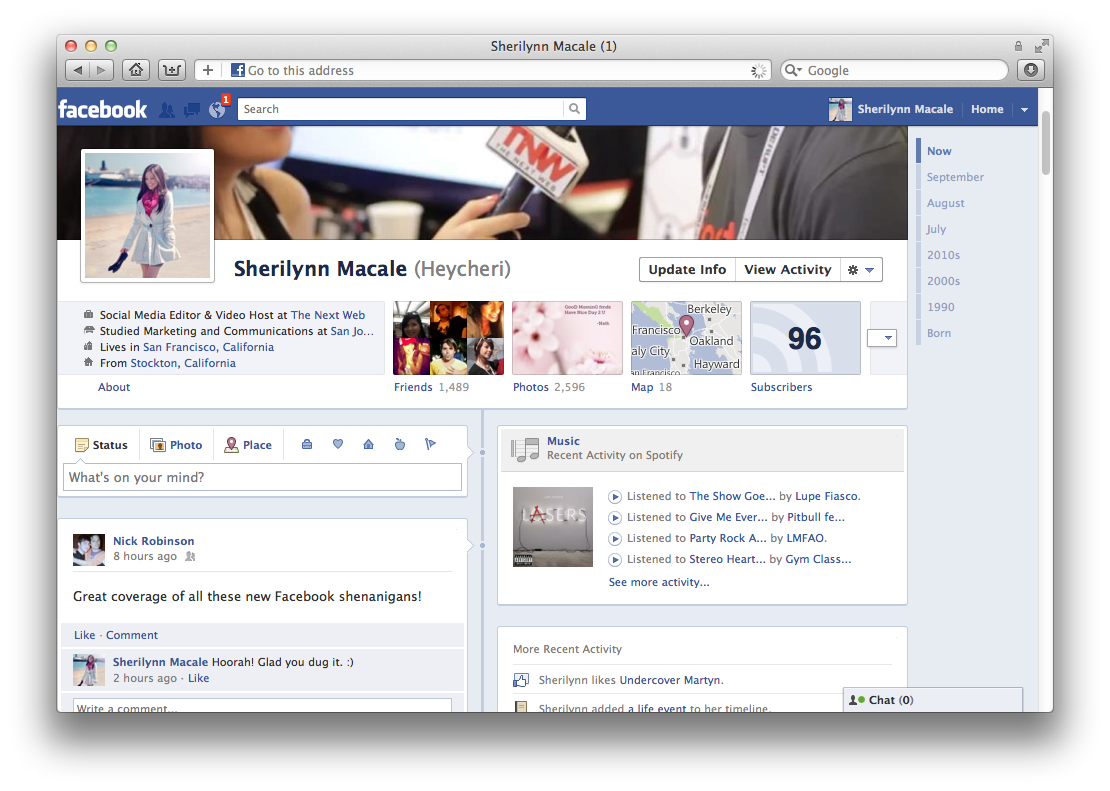Select the Place composer tab
Screen dimensions: 1110x791
[248, 445]
